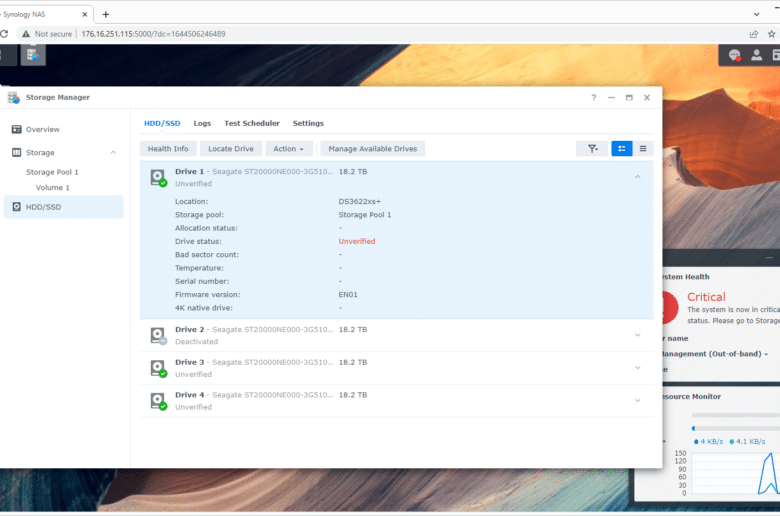Select Volume 1 in sidebar

[x=53, y=188]
